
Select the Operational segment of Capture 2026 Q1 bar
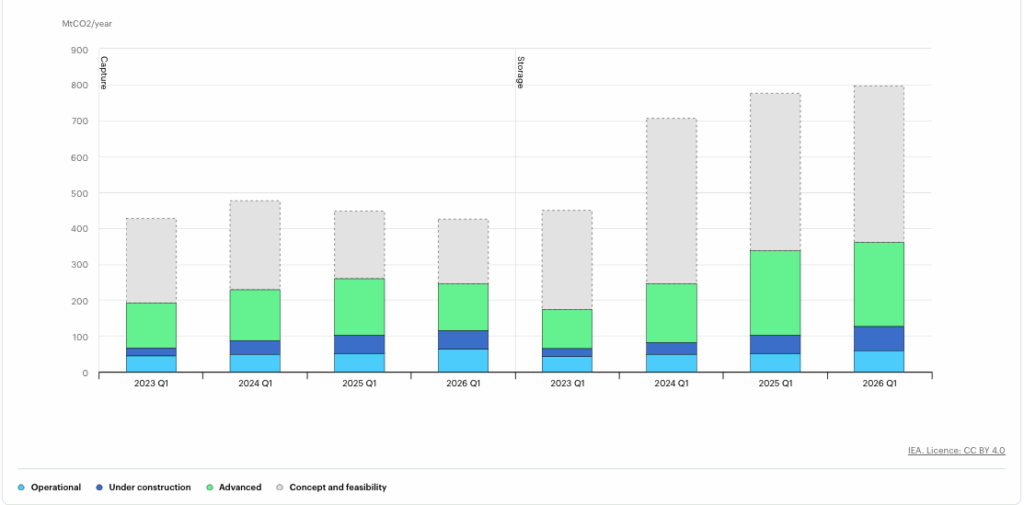point(463,360)
